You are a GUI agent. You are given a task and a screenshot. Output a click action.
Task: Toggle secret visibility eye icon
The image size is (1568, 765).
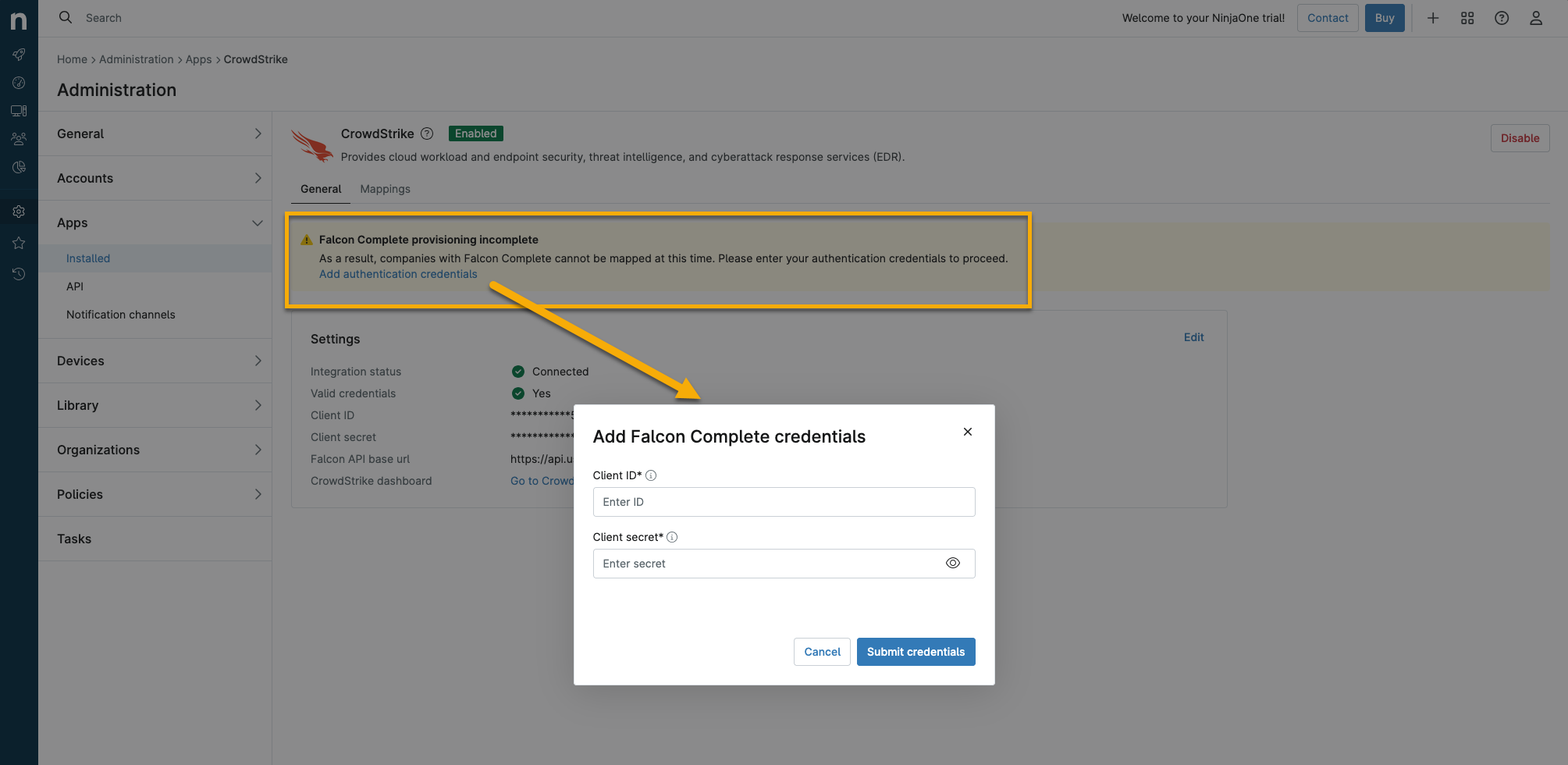[x=953, y=563]
